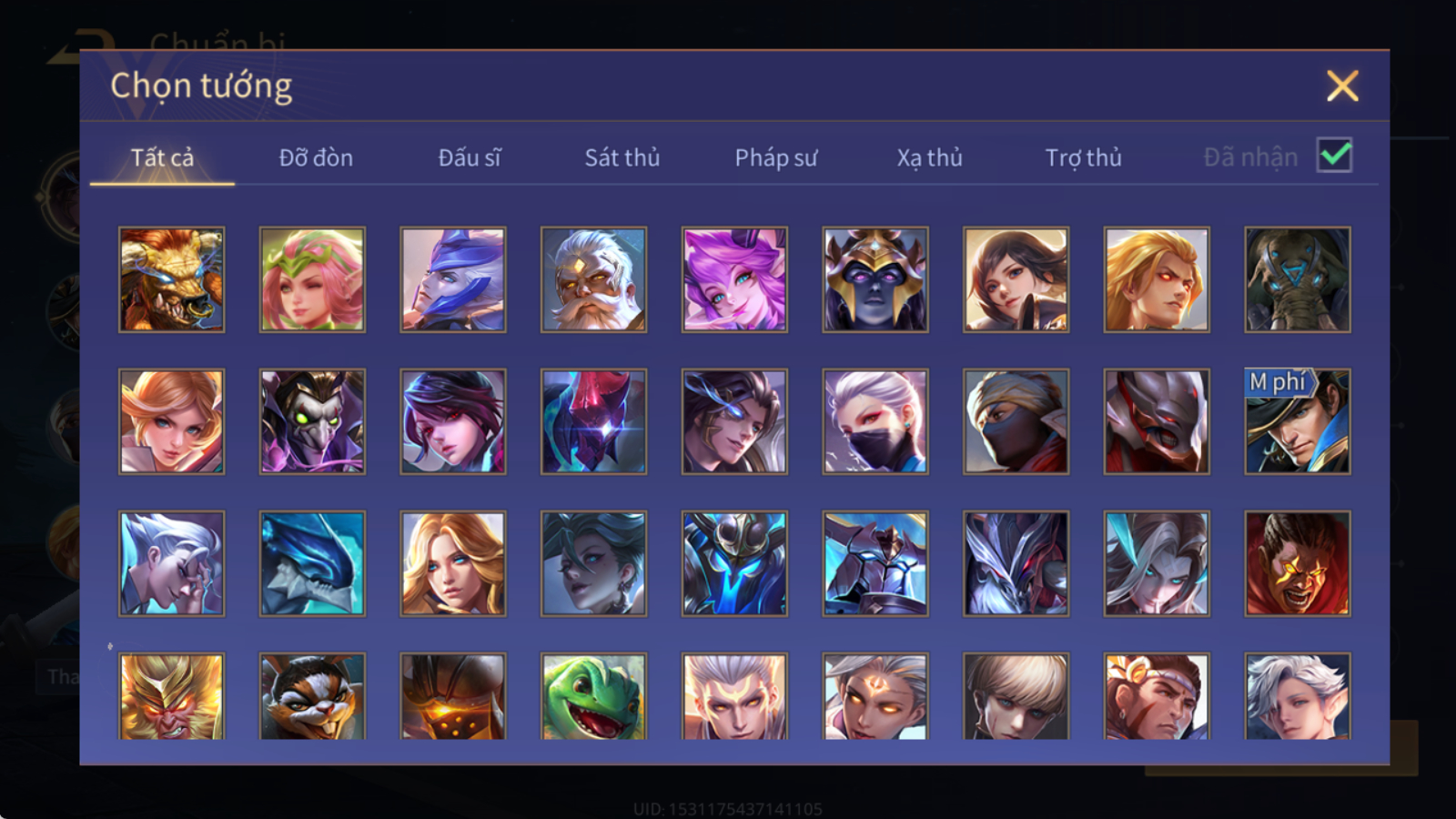View the 'Đấu sĩ' category tab

point(470,157)
